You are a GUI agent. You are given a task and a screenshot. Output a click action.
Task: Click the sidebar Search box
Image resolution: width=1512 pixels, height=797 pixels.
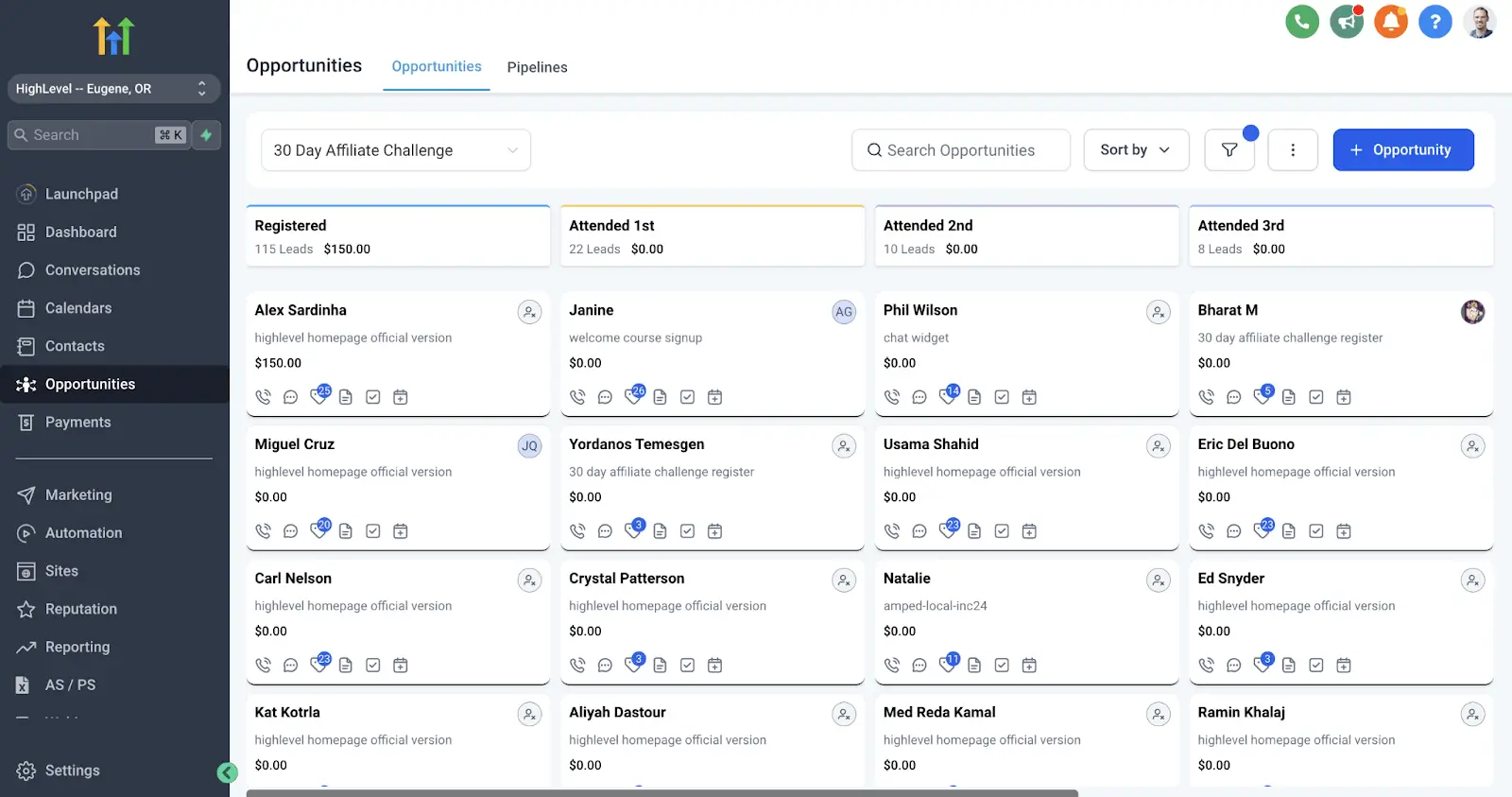(98, 135)
